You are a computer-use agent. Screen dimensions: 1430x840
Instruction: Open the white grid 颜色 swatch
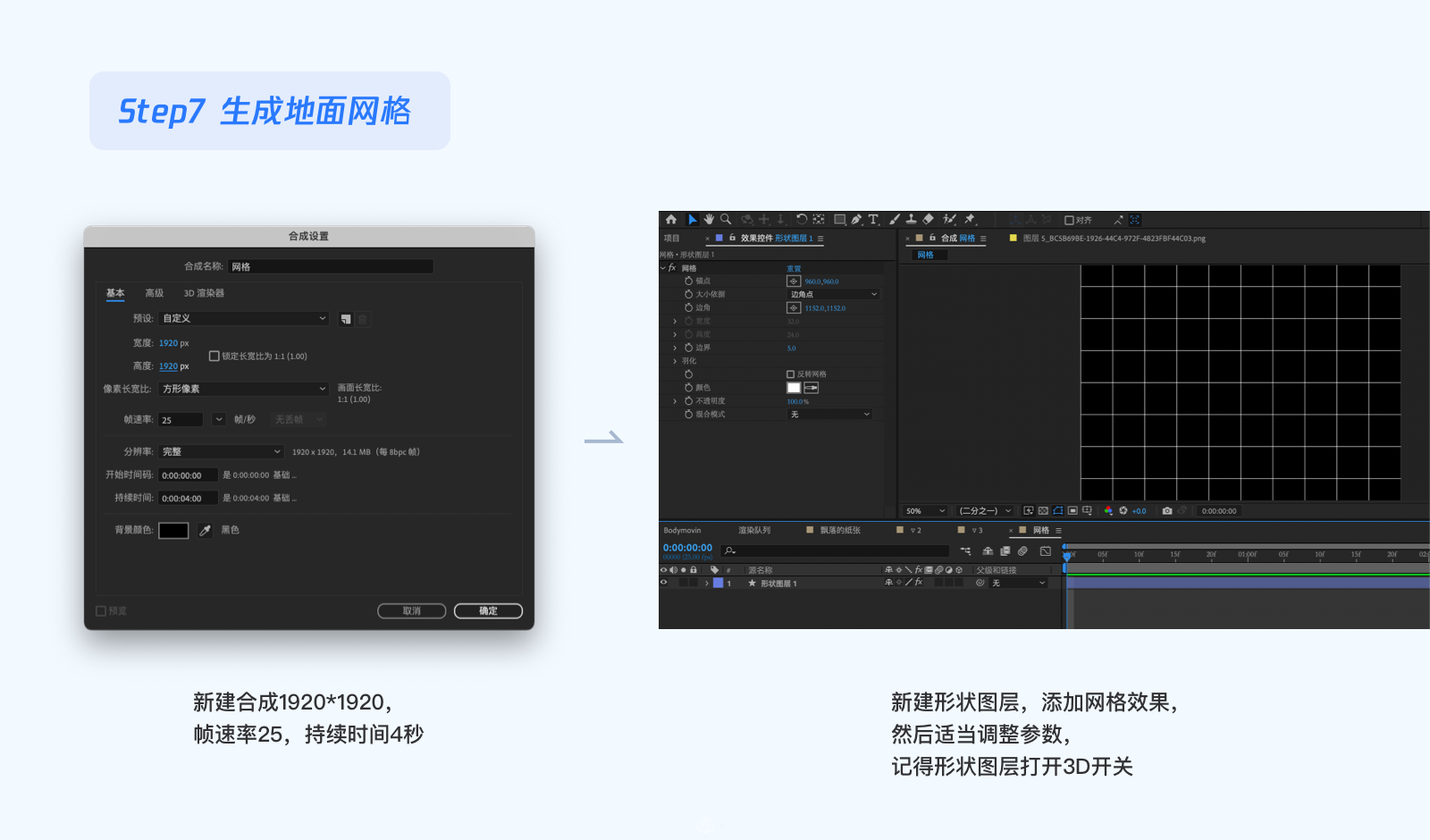click(794, 388)
